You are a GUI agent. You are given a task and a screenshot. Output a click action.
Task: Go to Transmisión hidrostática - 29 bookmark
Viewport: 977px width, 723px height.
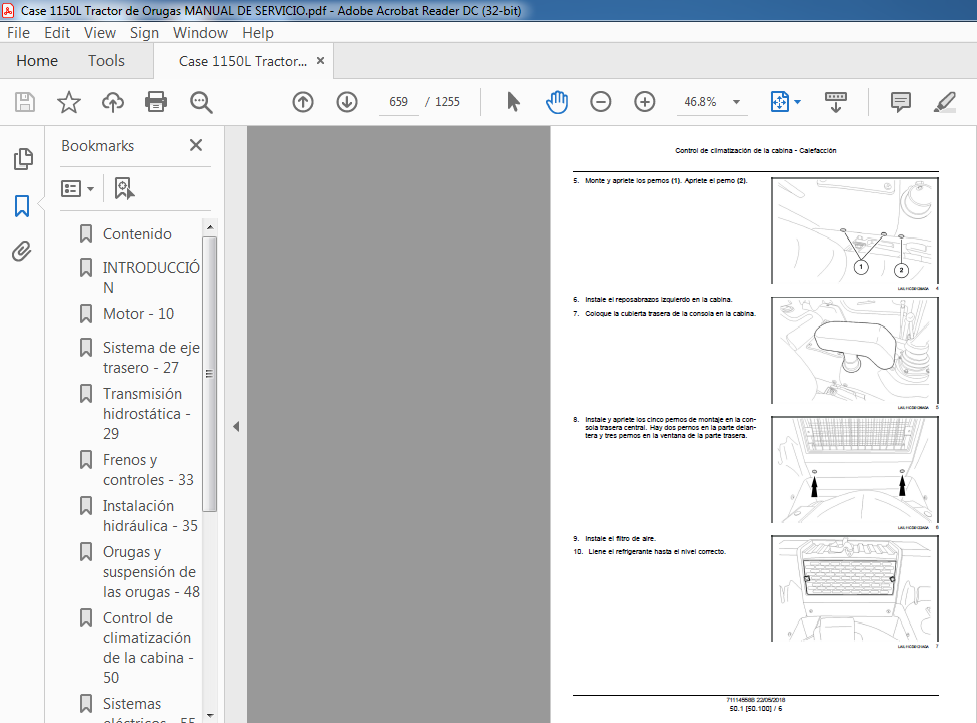tap(146, 413)
